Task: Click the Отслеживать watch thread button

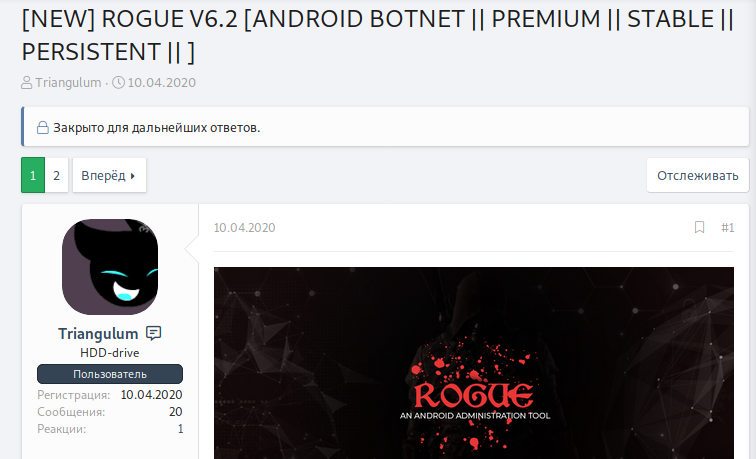Action: 698,175
